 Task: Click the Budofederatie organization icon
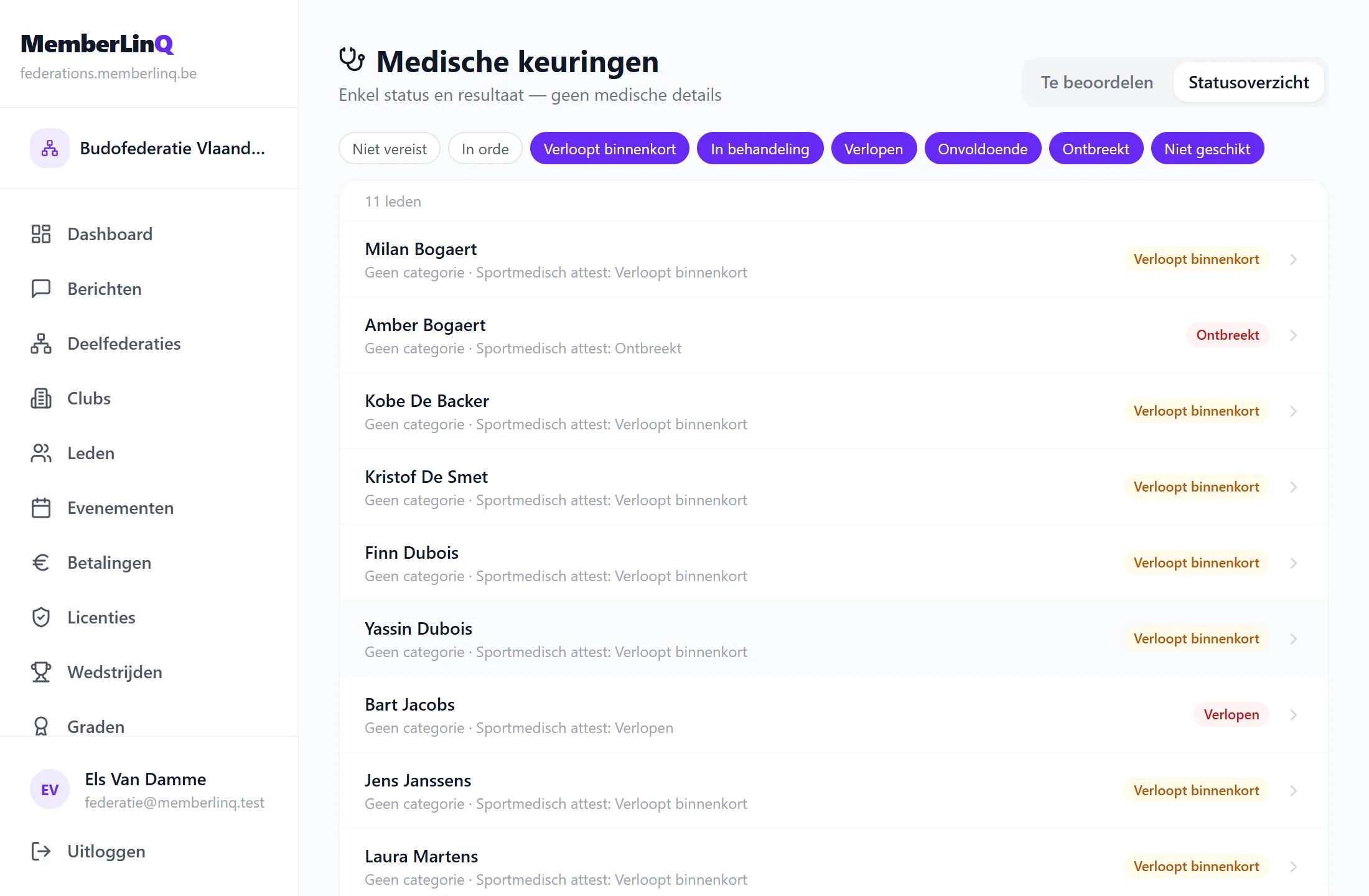pos(50,148)
